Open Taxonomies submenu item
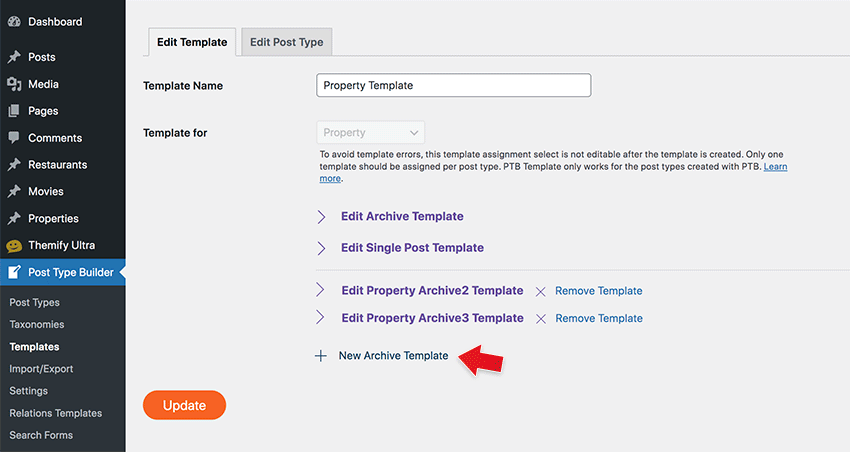The height and width of the screenshot is (452, 850). pos(37,325)
